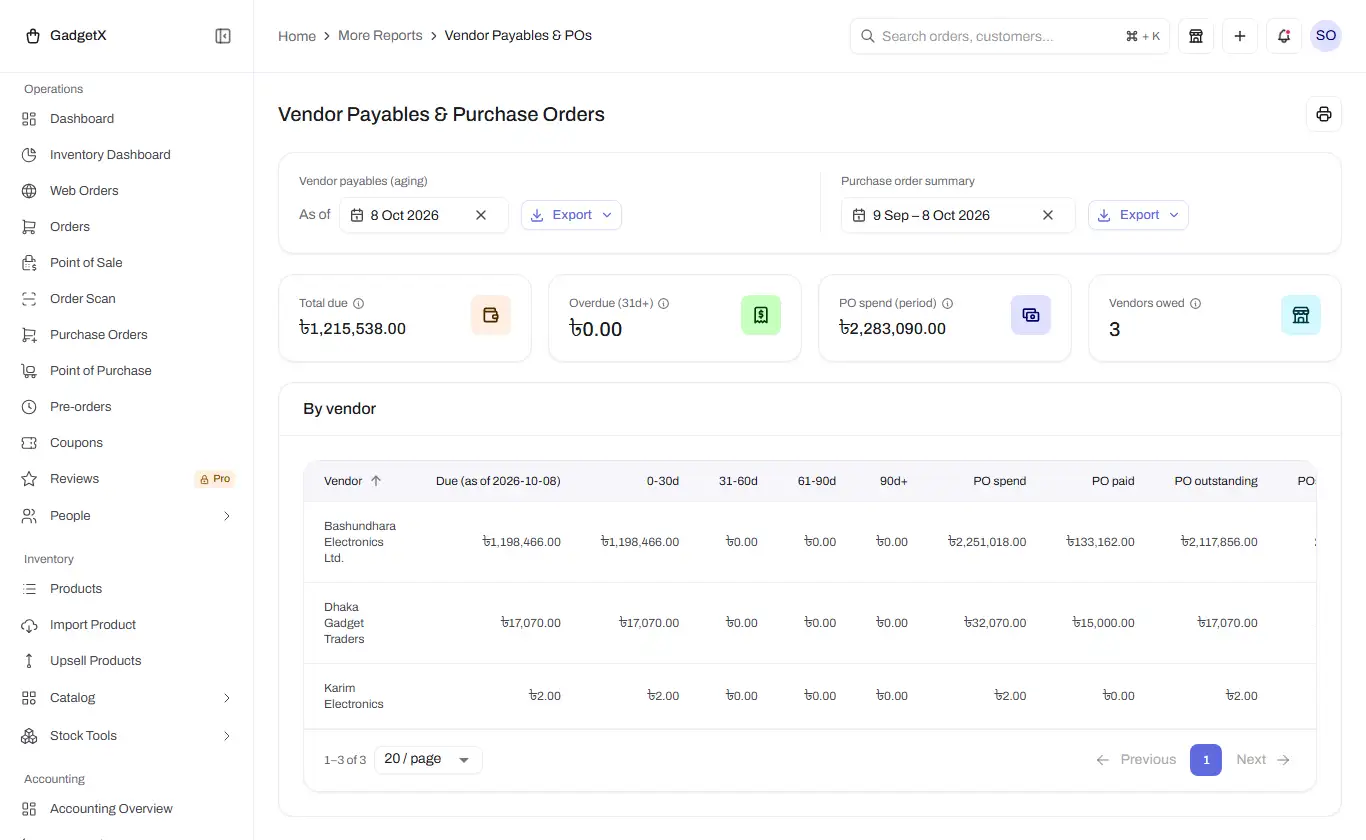Go to Home breadcrumb
Image resolution: width=1366 pixels, height=840 pixels.
point(297,36)
